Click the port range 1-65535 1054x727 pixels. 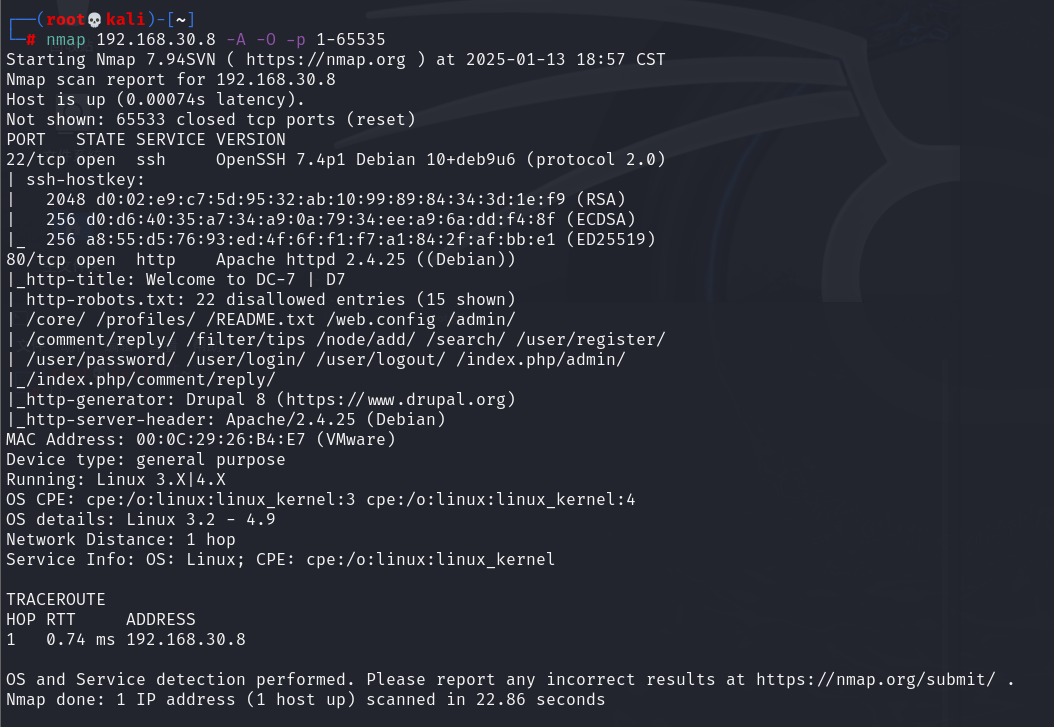[351, 40]
